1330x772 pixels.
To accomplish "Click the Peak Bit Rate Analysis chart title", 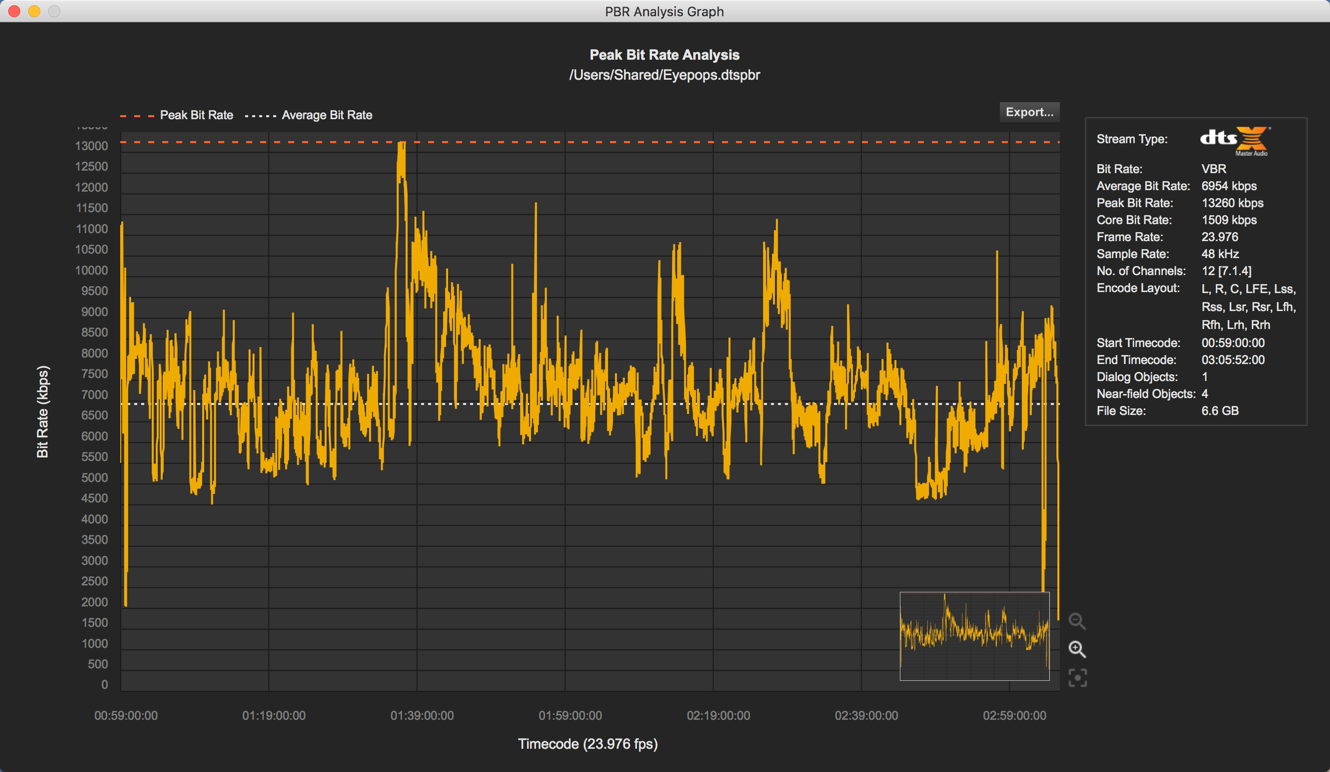I will (664, 55).
